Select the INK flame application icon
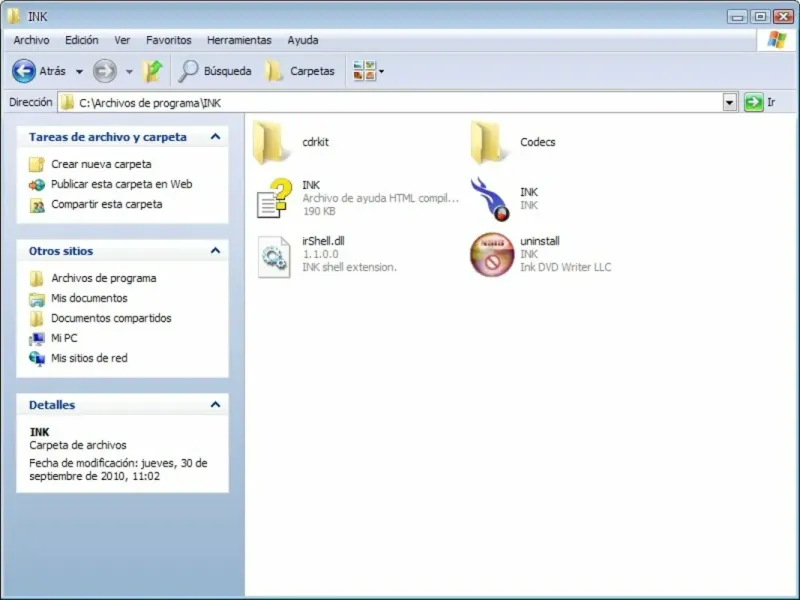Viewport: 800px width, 600px height. coord(490,199)
